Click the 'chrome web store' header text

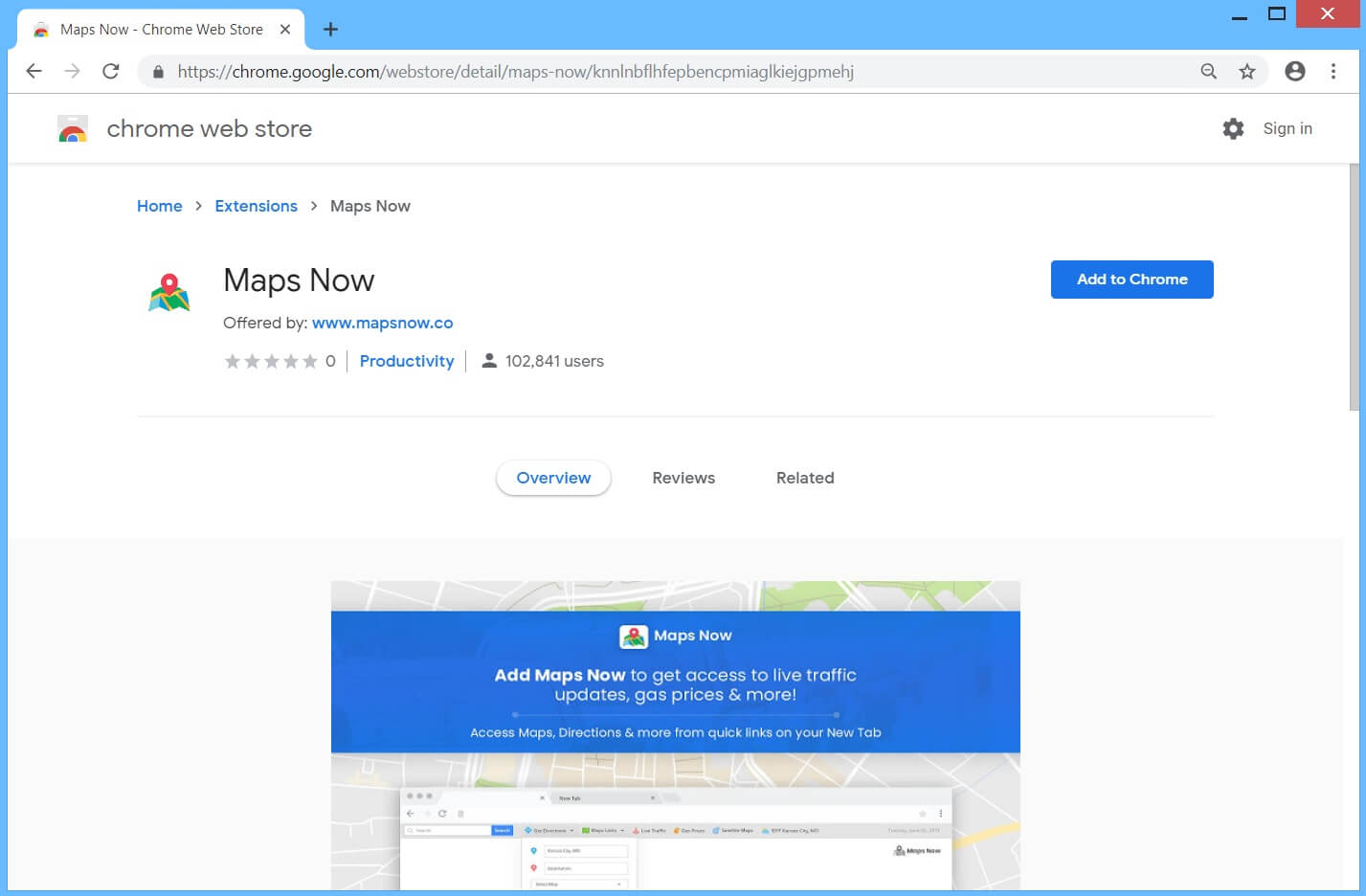pos(210,128)
